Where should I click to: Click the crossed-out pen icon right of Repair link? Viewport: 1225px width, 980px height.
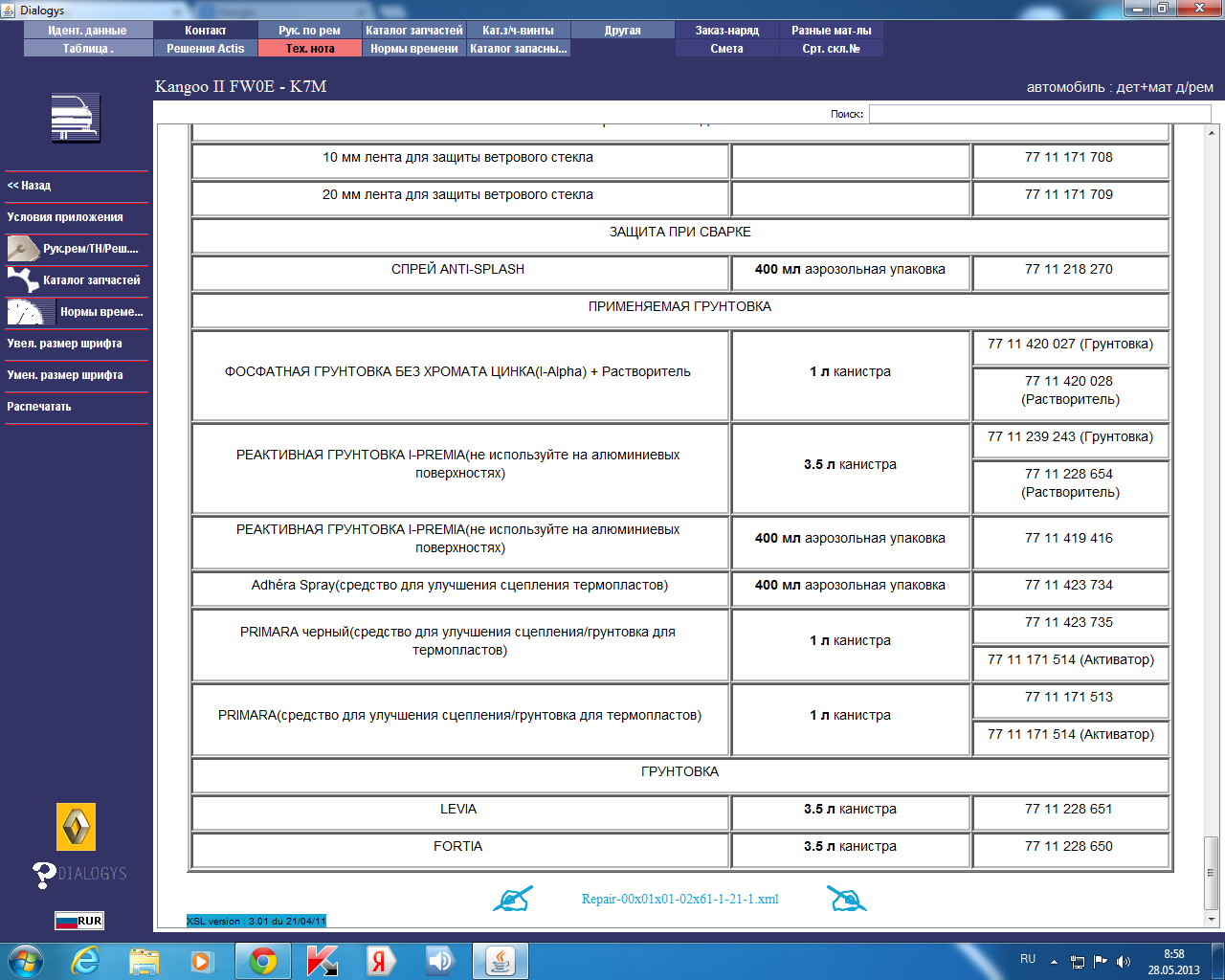[x=846, y=899]
